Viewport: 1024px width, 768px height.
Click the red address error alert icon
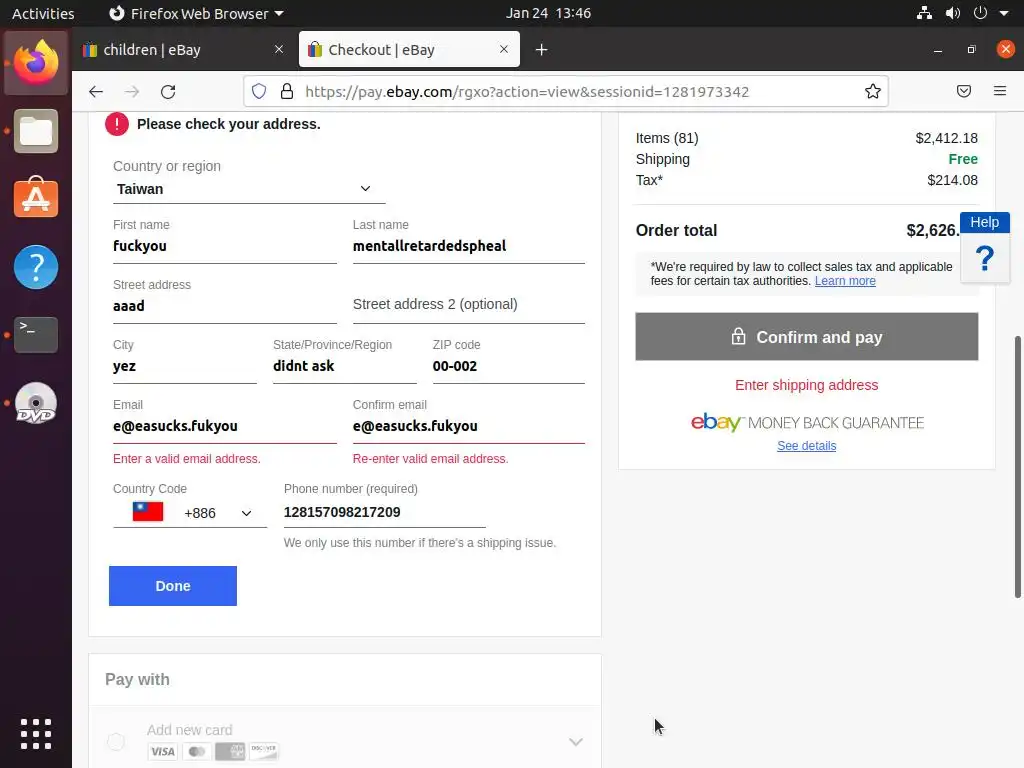click(x=117, y=124)
